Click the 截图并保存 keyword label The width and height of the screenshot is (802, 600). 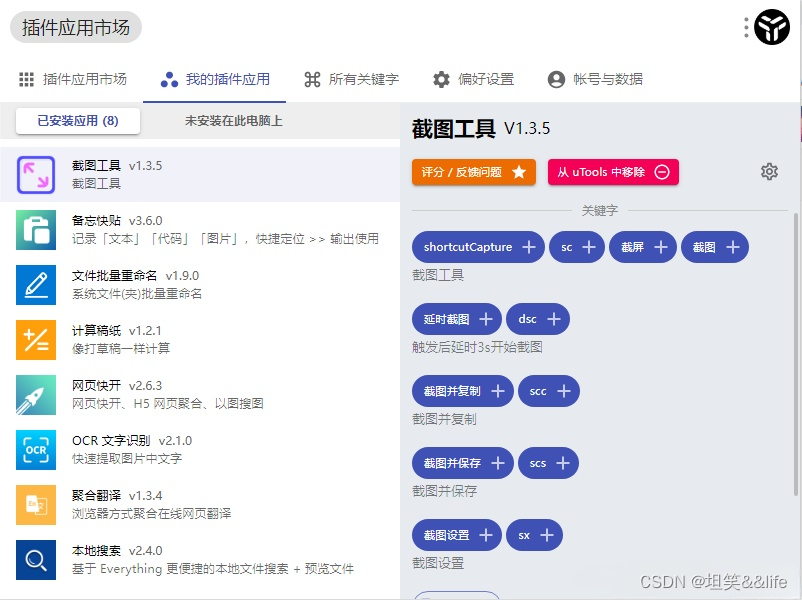tap(452, 463)
